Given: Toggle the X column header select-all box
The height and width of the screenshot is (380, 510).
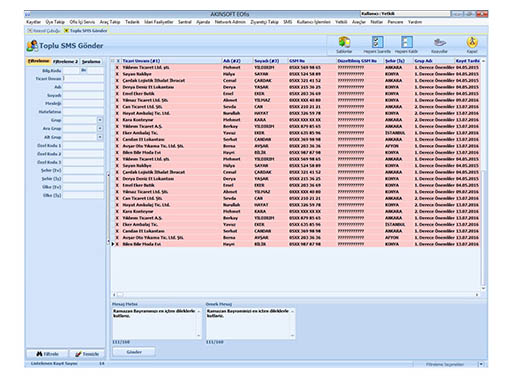Looking at the screenshot, I should (x=117, y=61).
